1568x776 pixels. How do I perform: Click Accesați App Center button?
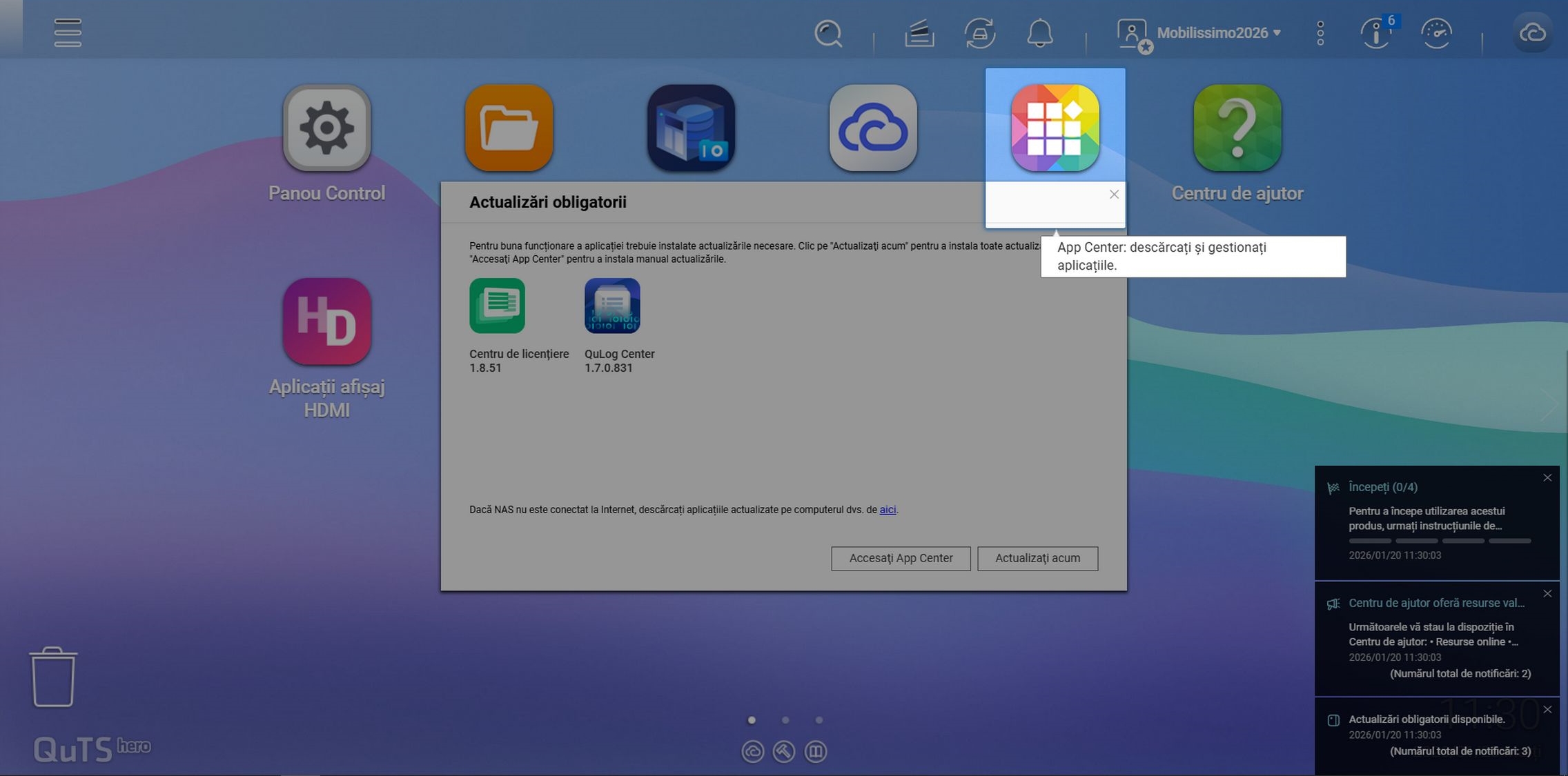[901, 558]
